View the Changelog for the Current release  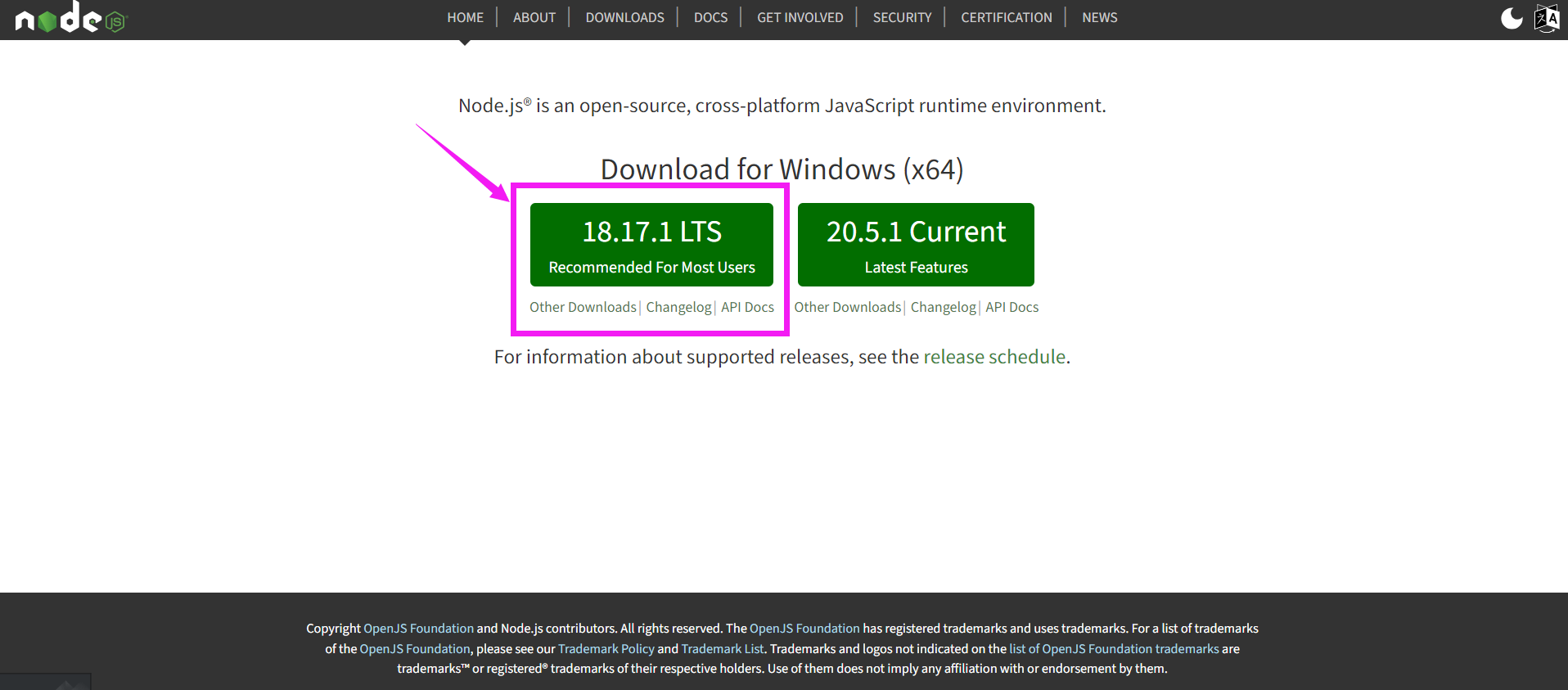tap(944, 307)
